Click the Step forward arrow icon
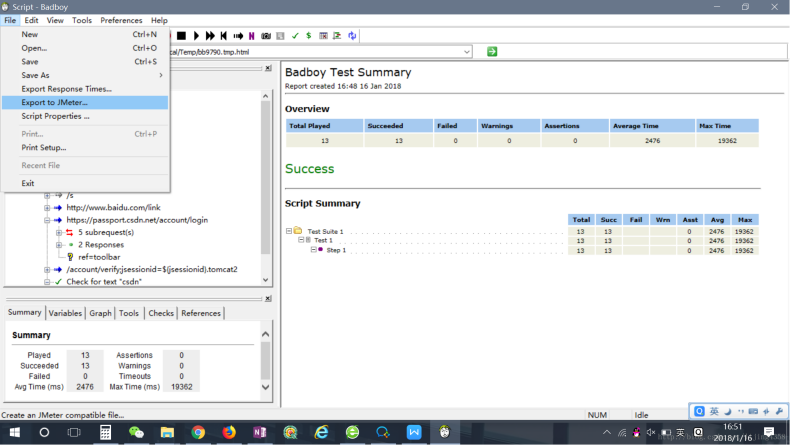The width and height of the screenshot is (790, 445). [x=238, y=36]
